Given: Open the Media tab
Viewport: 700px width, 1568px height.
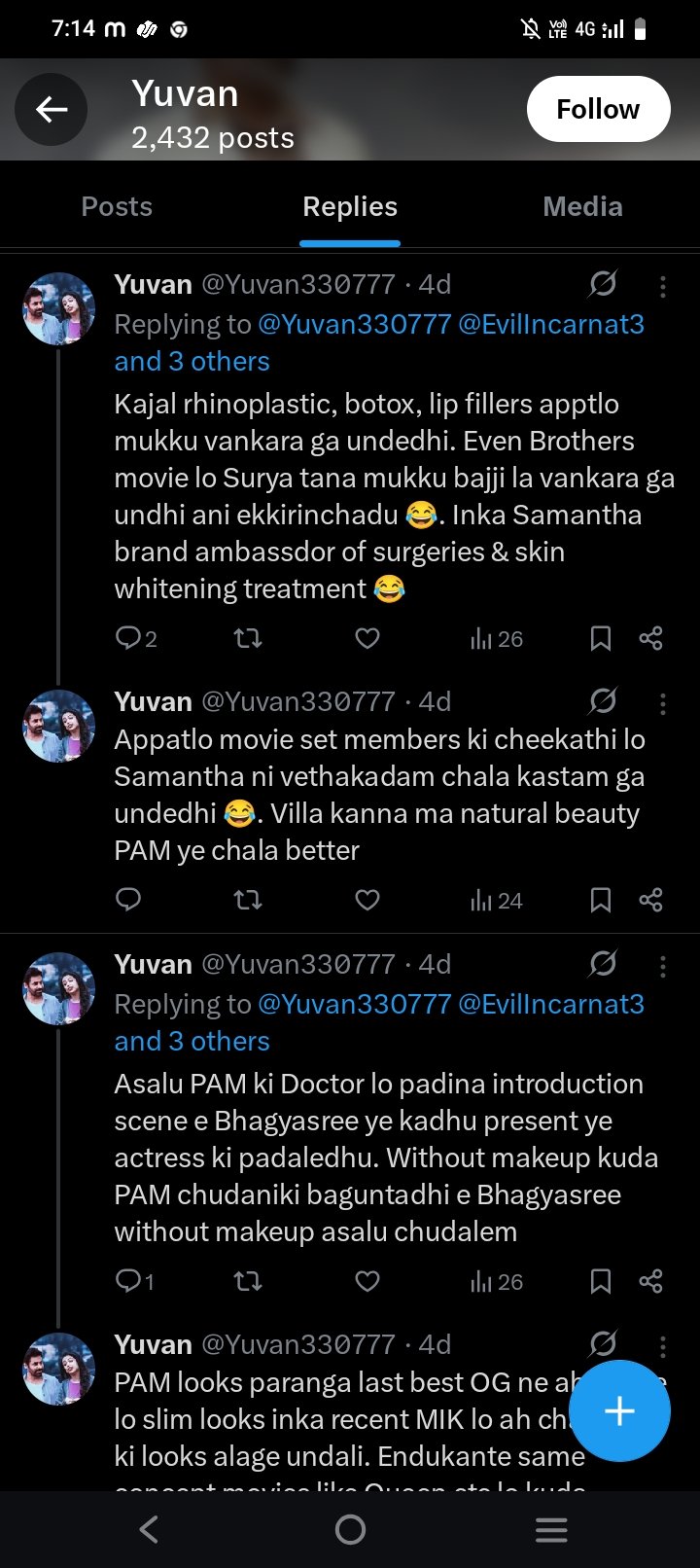Looking at the screenshot, I should coord(582,206).
